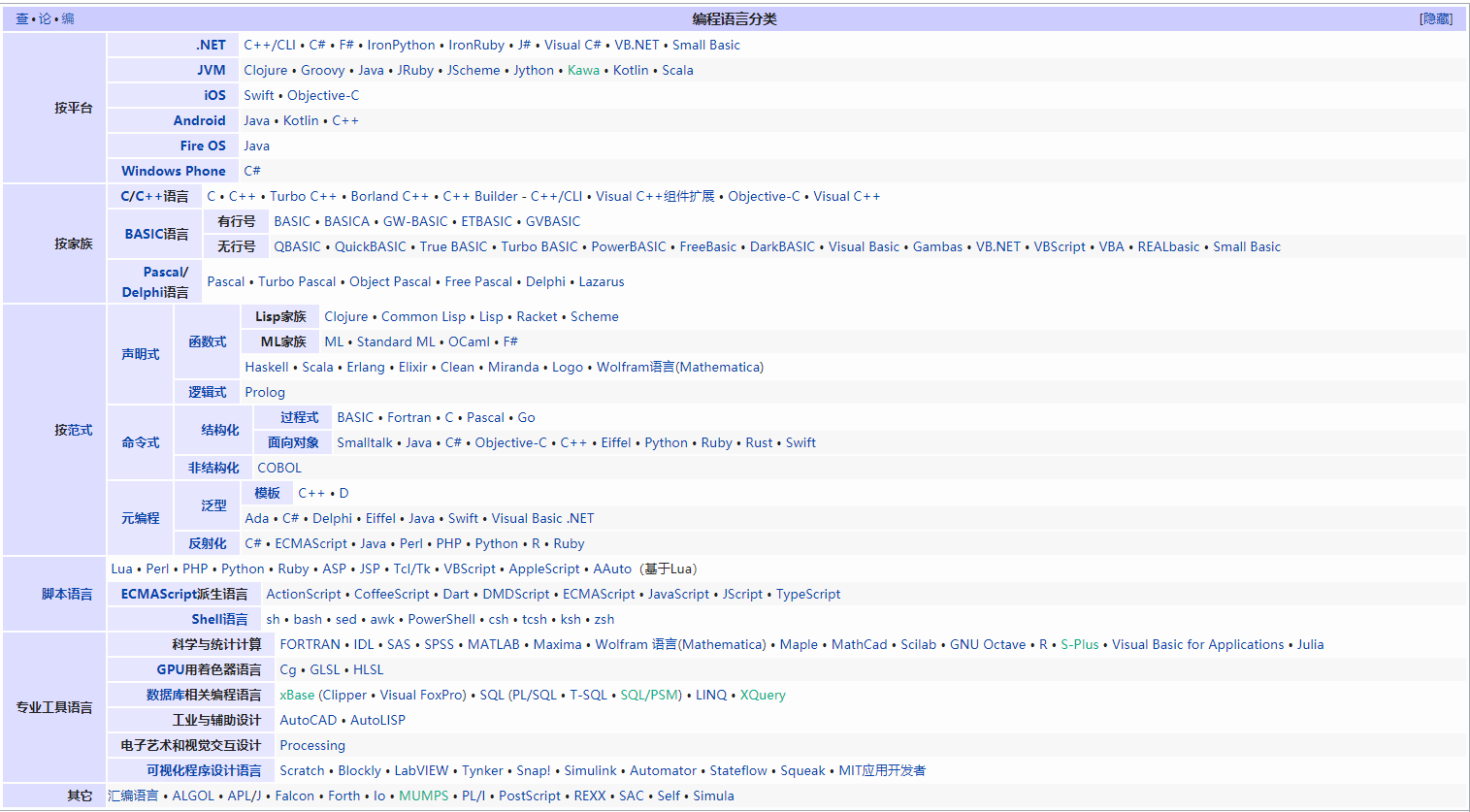1470x812 pixels.
Task: Open the GVBASIC link
Action: point(553,221)
